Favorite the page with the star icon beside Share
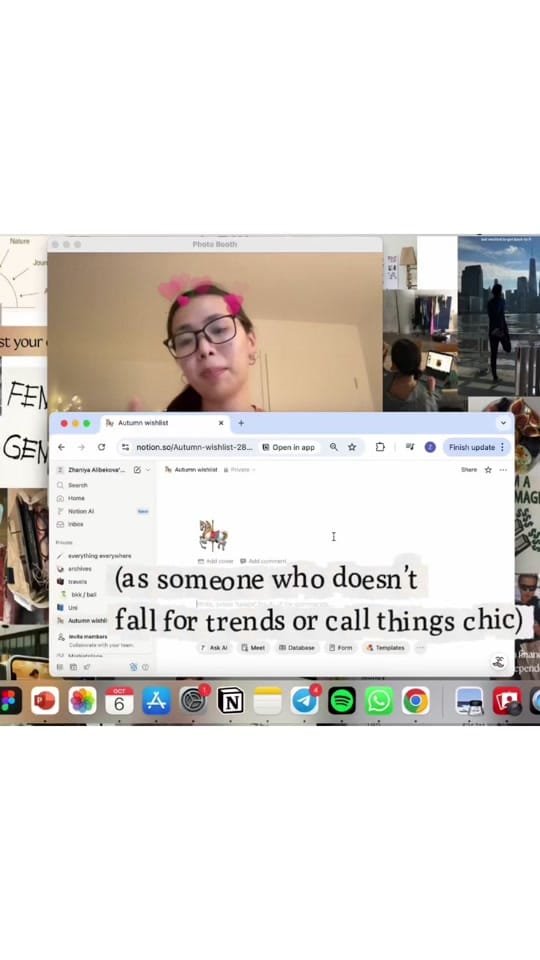This screenshot has width=540, height=960. (488, 470)
